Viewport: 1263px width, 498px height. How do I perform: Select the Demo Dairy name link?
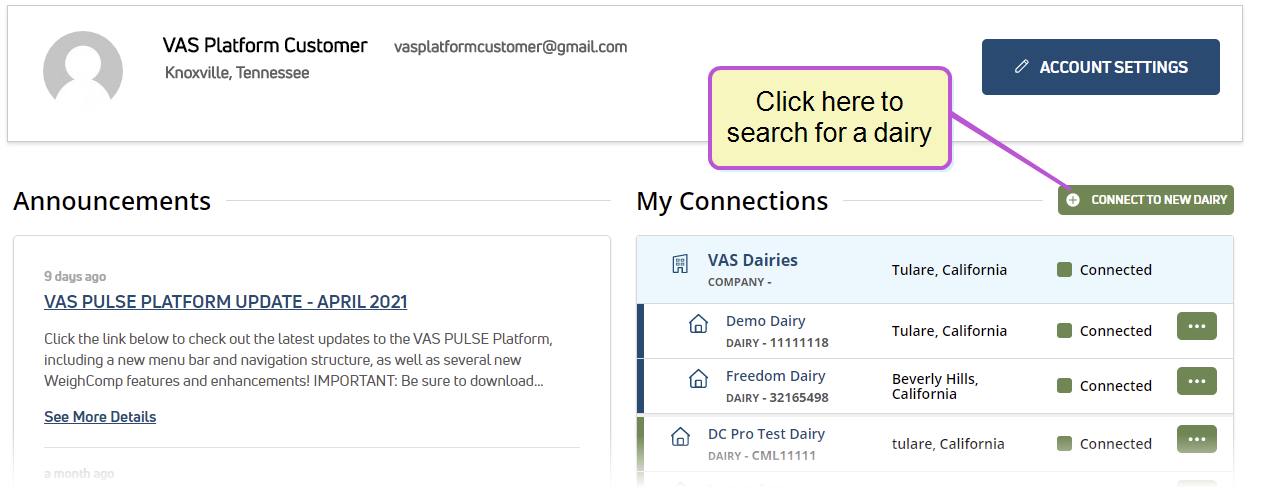tap(766, 321)
